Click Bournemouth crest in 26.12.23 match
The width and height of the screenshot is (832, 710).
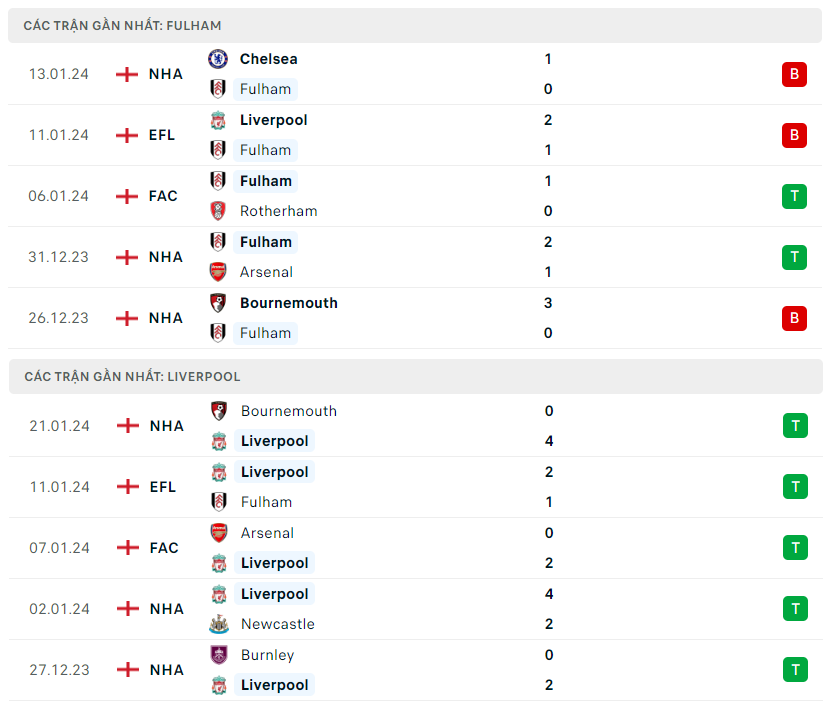218,303
